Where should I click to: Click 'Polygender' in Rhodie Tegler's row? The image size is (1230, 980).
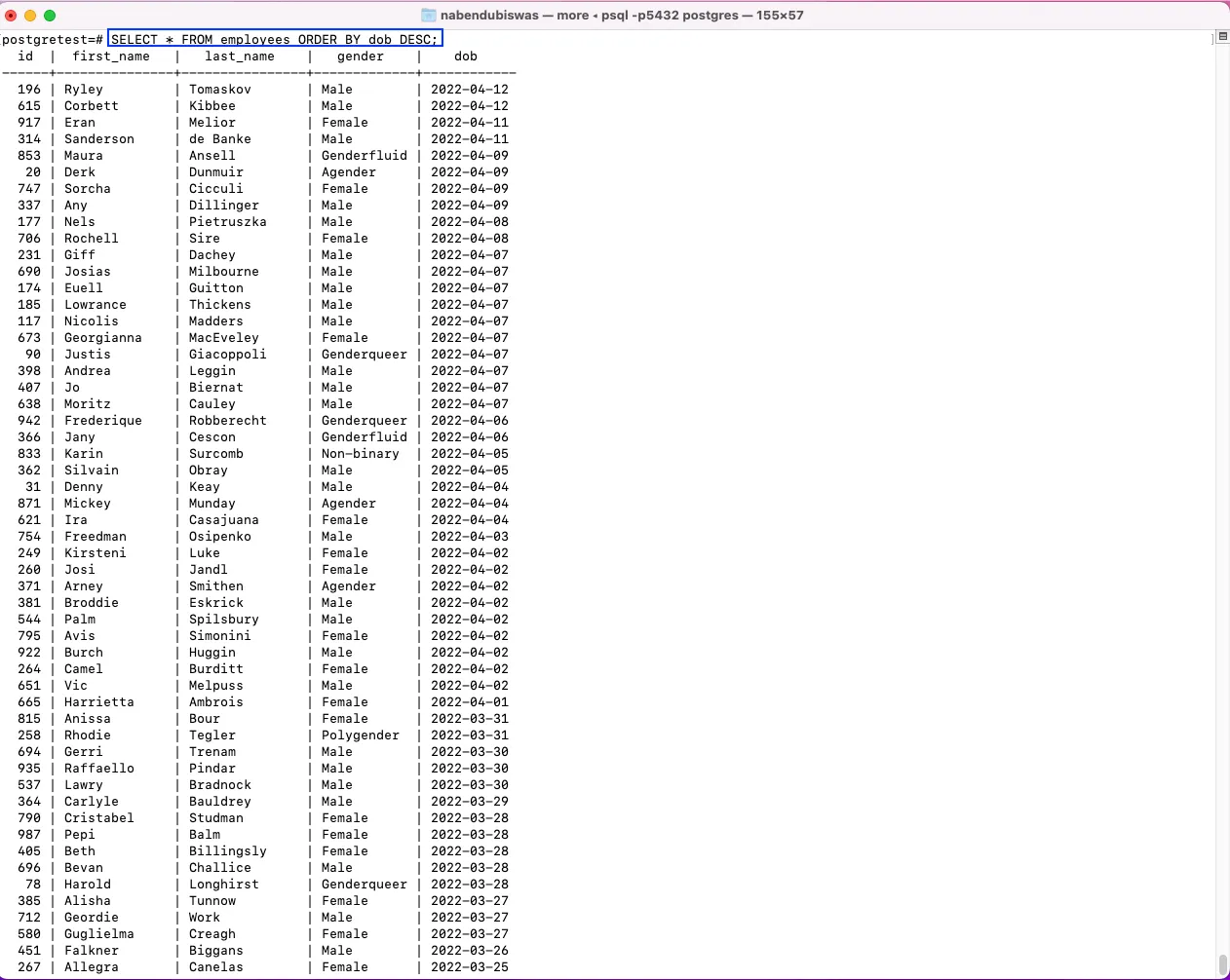pos(361,735)
